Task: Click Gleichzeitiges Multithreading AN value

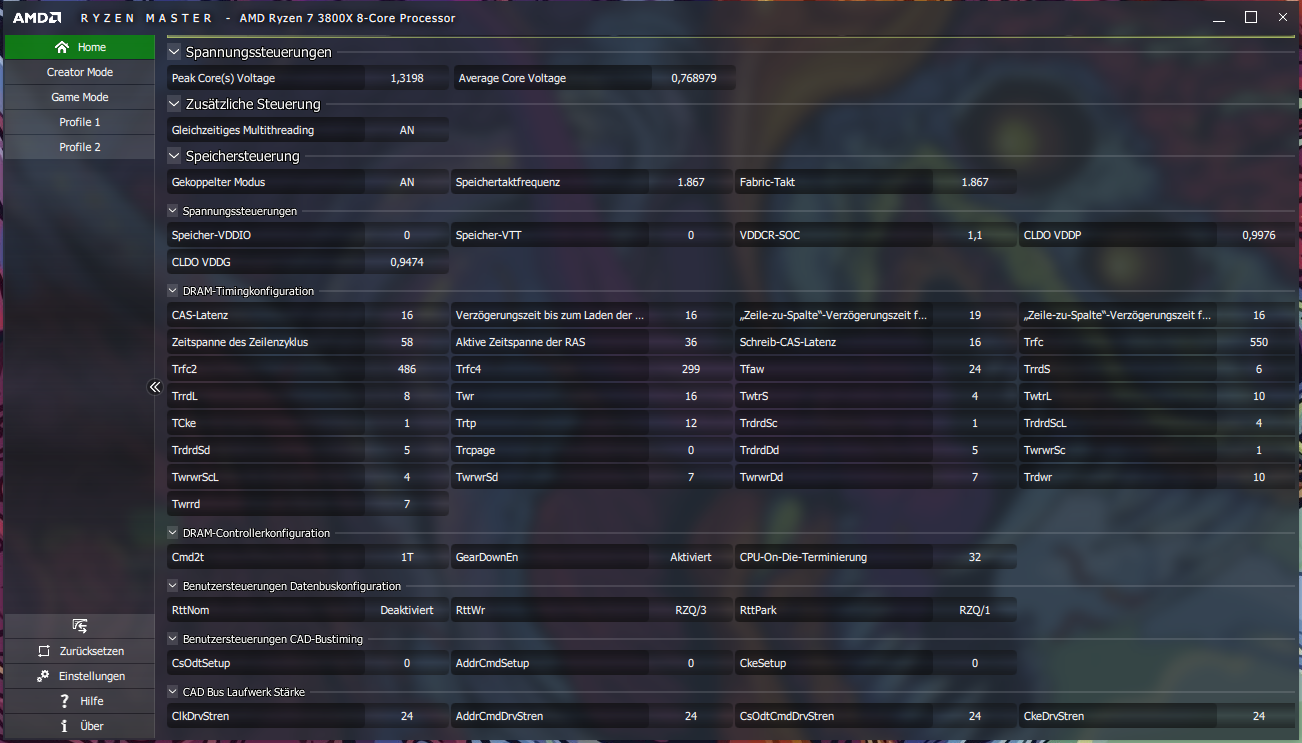Action: click(407, 130)
